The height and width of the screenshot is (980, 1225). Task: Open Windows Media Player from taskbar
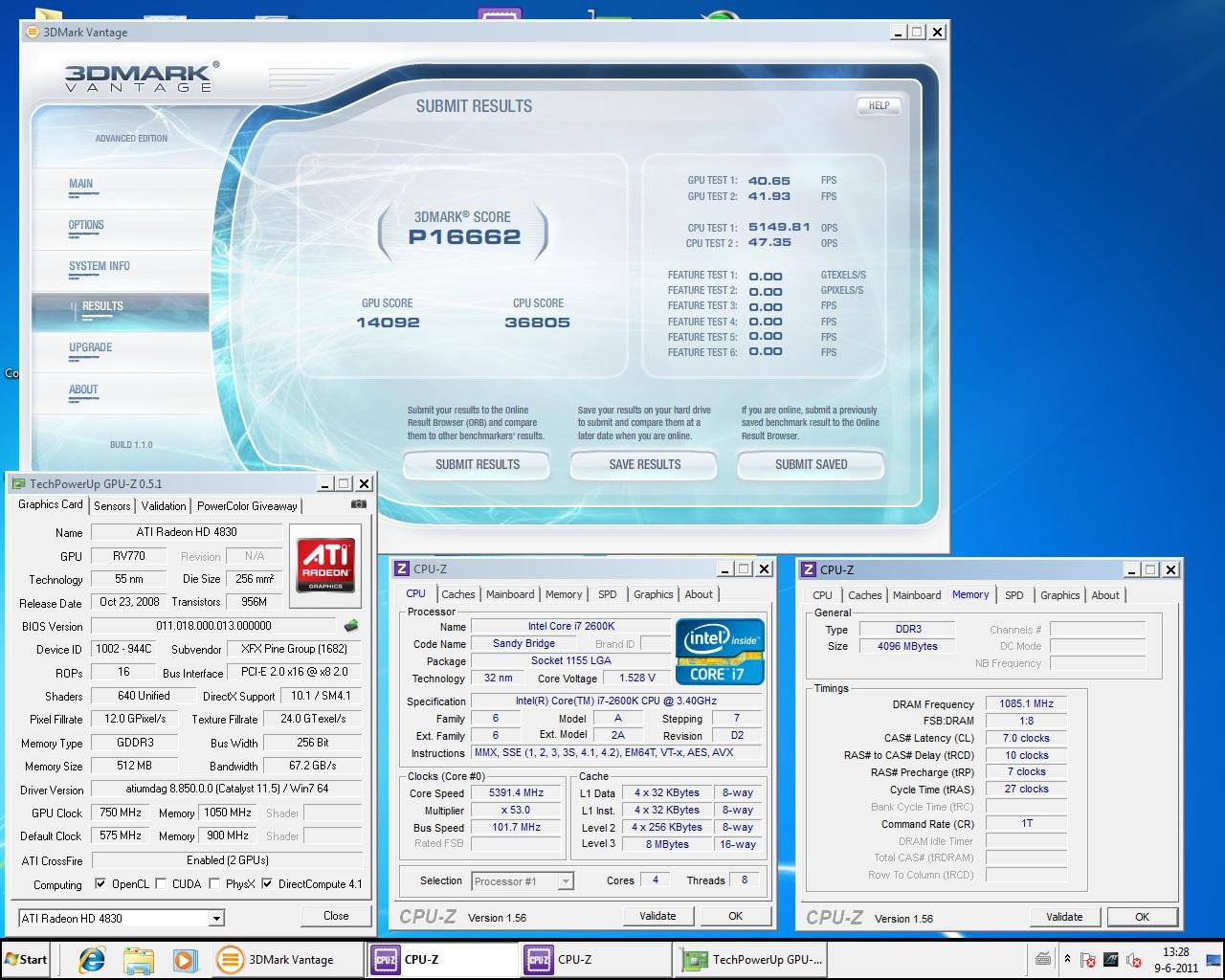(x=185, y=960)
